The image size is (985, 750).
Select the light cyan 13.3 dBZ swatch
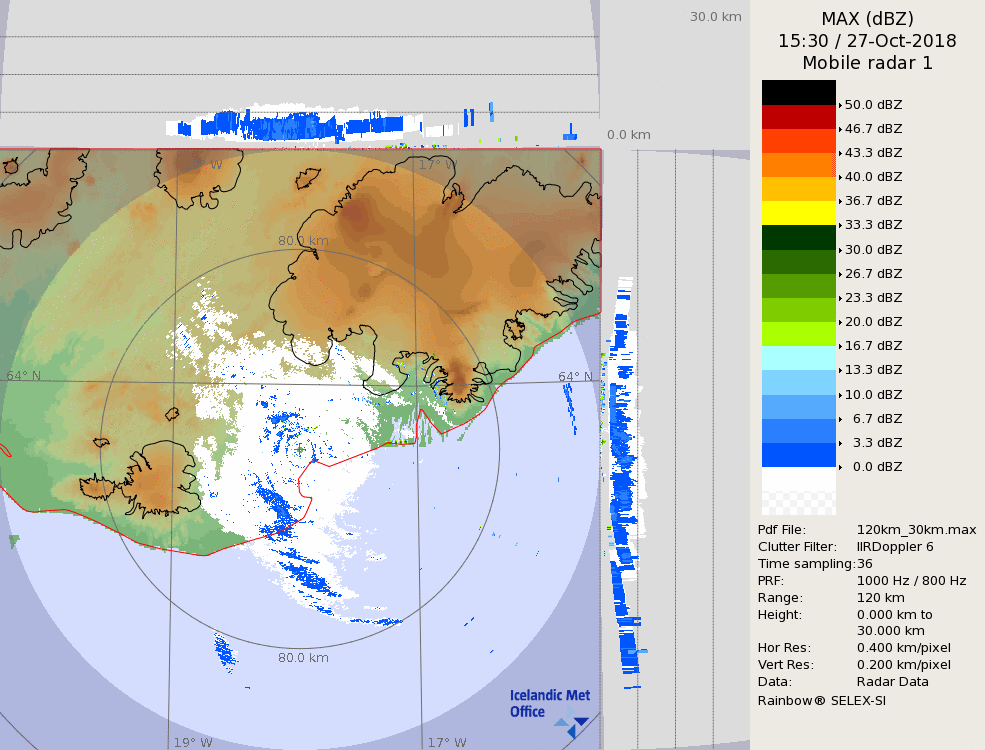tap(798, 358)
